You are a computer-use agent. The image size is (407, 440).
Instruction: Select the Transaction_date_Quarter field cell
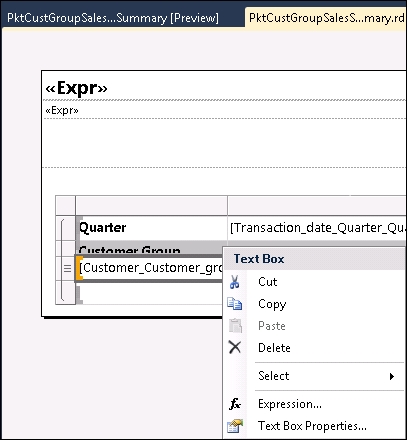point(317,228)
